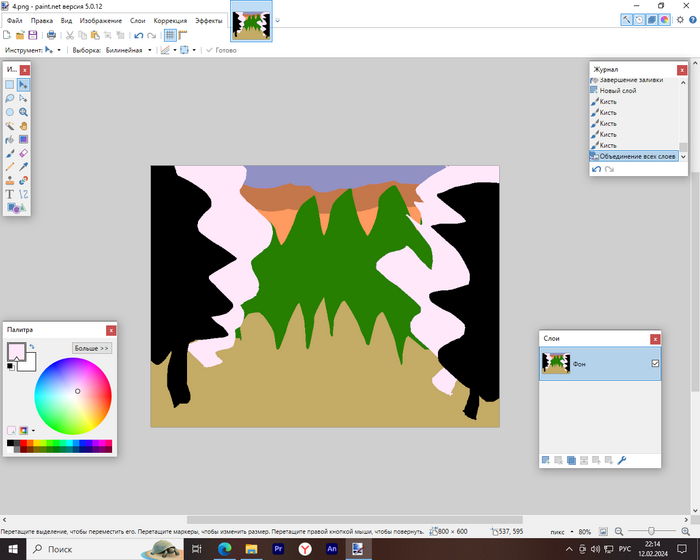Click the Save file toolbar icon
The width and height of the screenshot is (700, 560).
coord(33,35)
